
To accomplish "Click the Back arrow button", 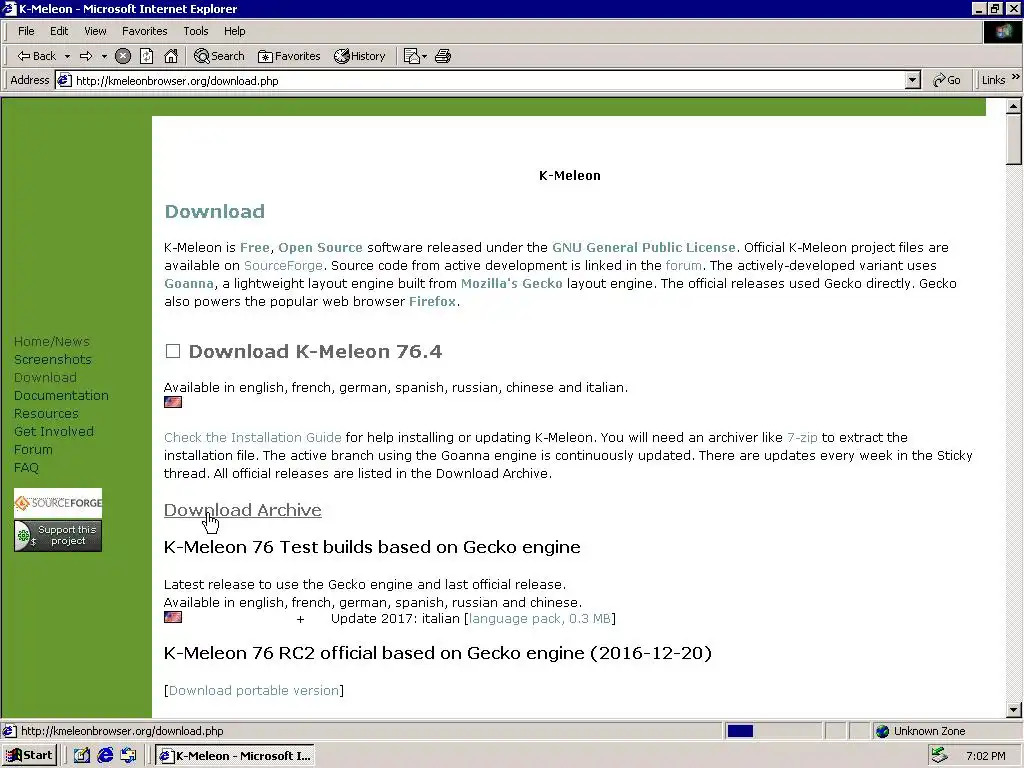I will click(x=37, y=56).
